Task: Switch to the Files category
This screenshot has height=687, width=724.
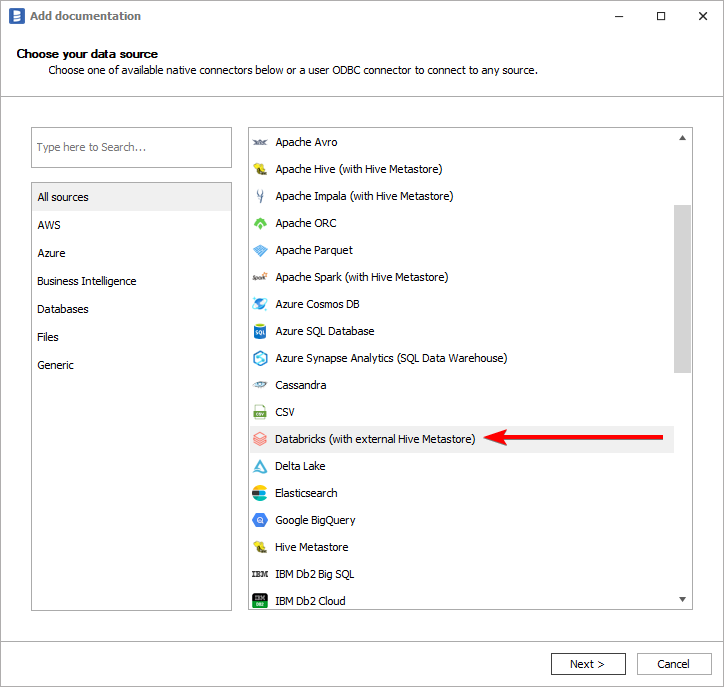Action: click(48, 337)
